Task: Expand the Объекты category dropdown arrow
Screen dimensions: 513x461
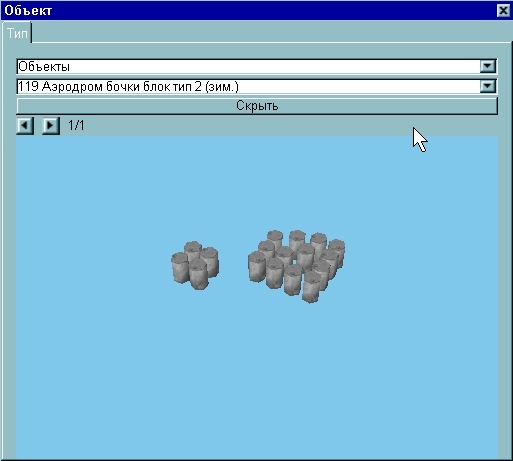Action: [x=488, y=66]
